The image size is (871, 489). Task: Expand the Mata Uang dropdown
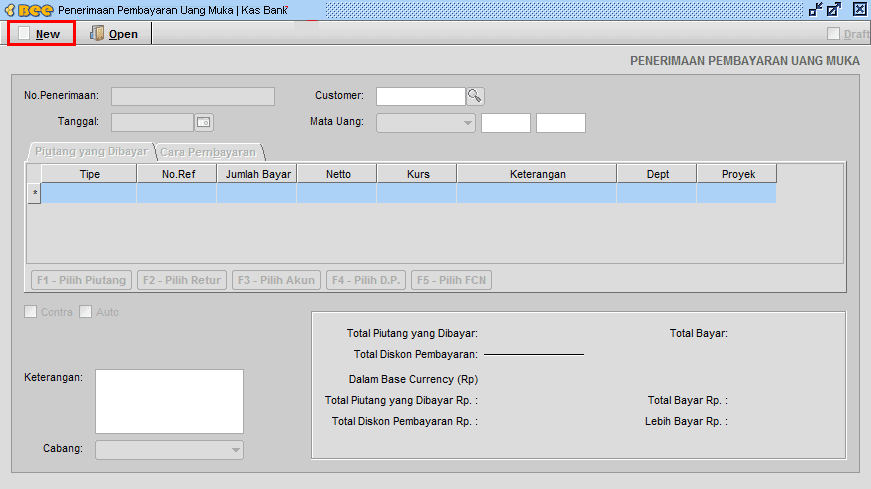tap(426, 123)
